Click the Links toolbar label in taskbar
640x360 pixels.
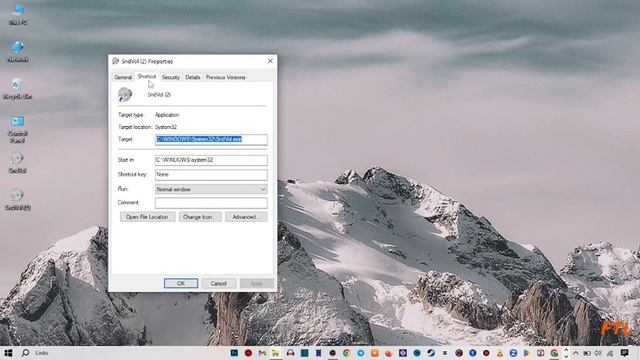tap(42, 353)
